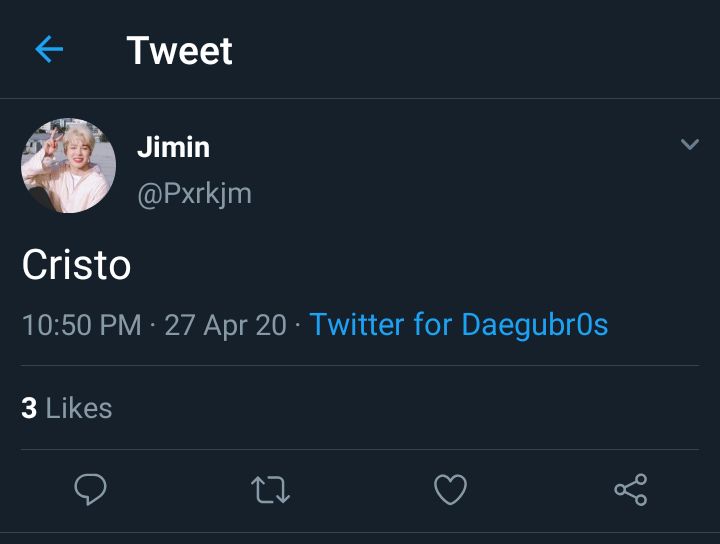
Task: View the 3 Likes list
Action: click(67, 408)
